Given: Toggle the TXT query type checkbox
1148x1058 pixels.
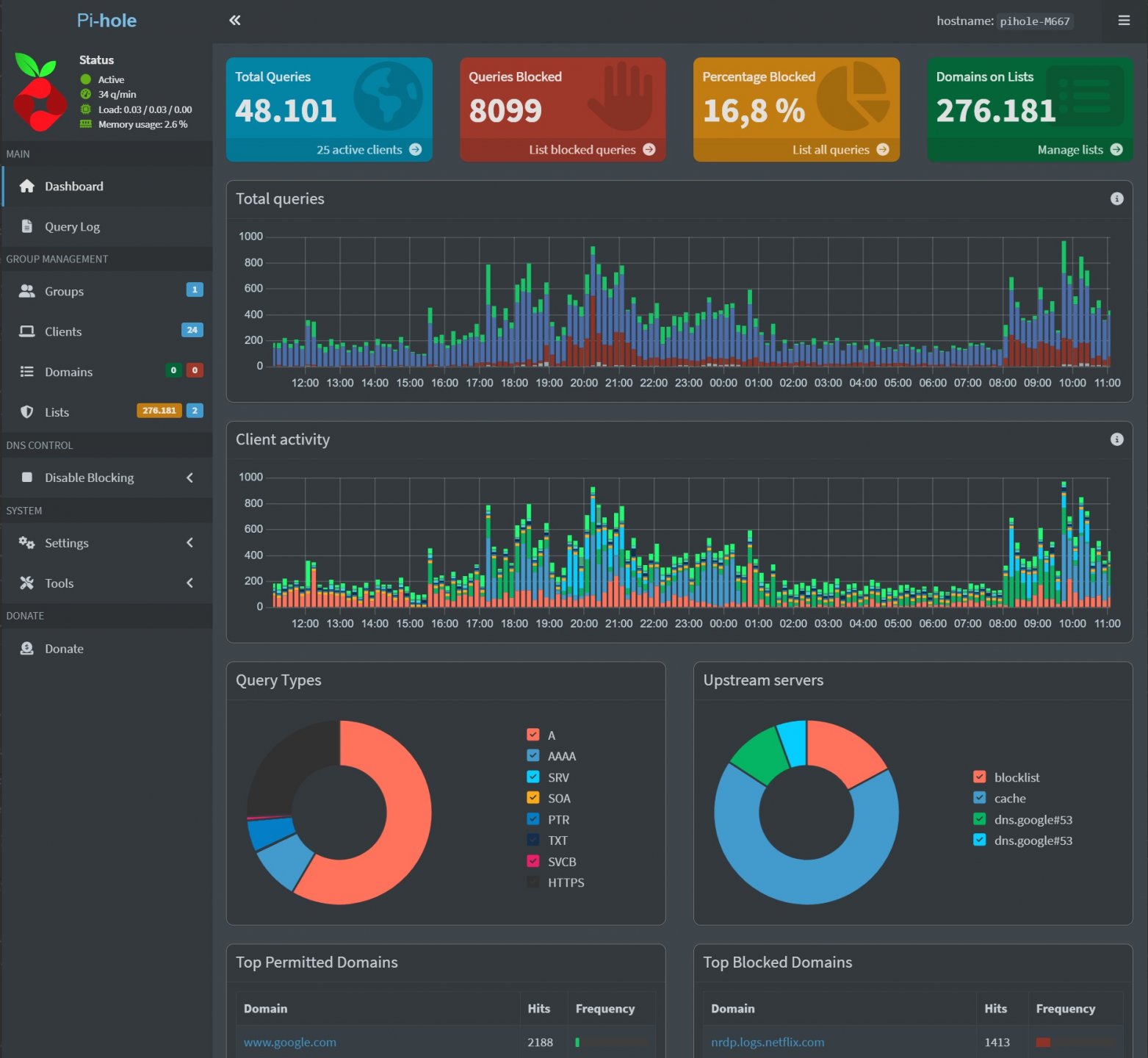Looking at the screenshot, I should pos(533,840).
